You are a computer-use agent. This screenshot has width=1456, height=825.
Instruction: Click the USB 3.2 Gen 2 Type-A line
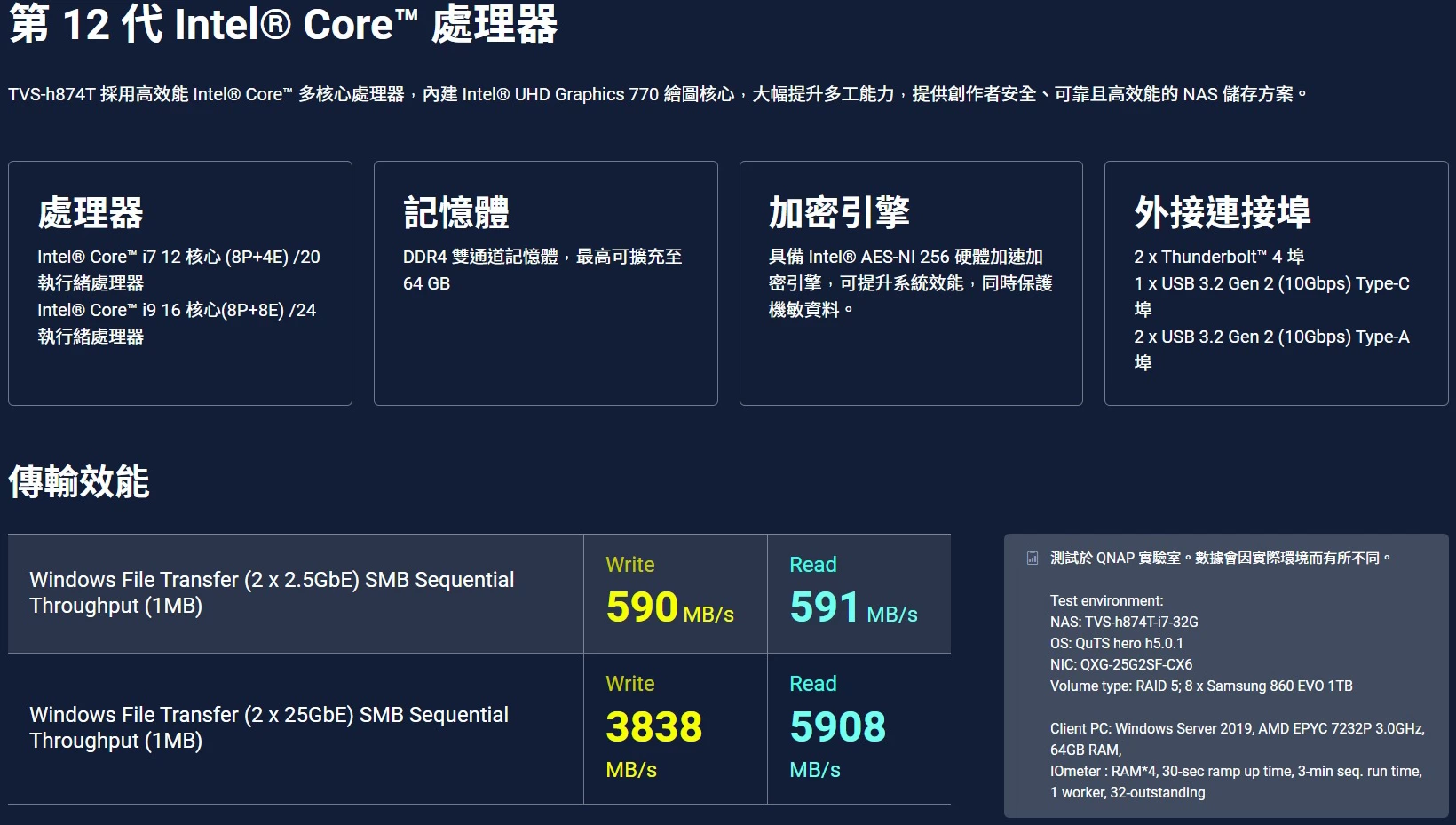(x=1271, y=350)
